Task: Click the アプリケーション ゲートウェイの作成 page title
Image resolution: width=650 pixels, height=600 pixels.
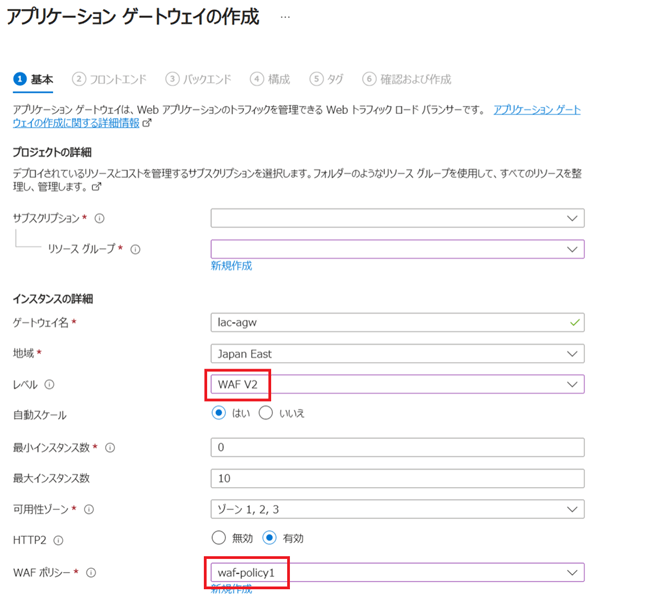Action: pyautogui.click(x=133, y=17)
